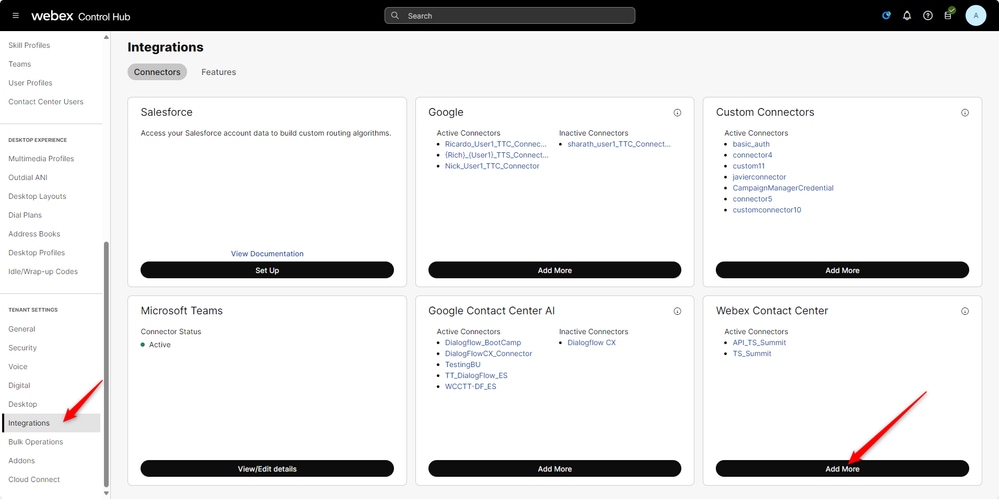The image size is (999, 499).
Task: Click Add More on Google Contact Center AI
Action: click(x=554, y=468)
